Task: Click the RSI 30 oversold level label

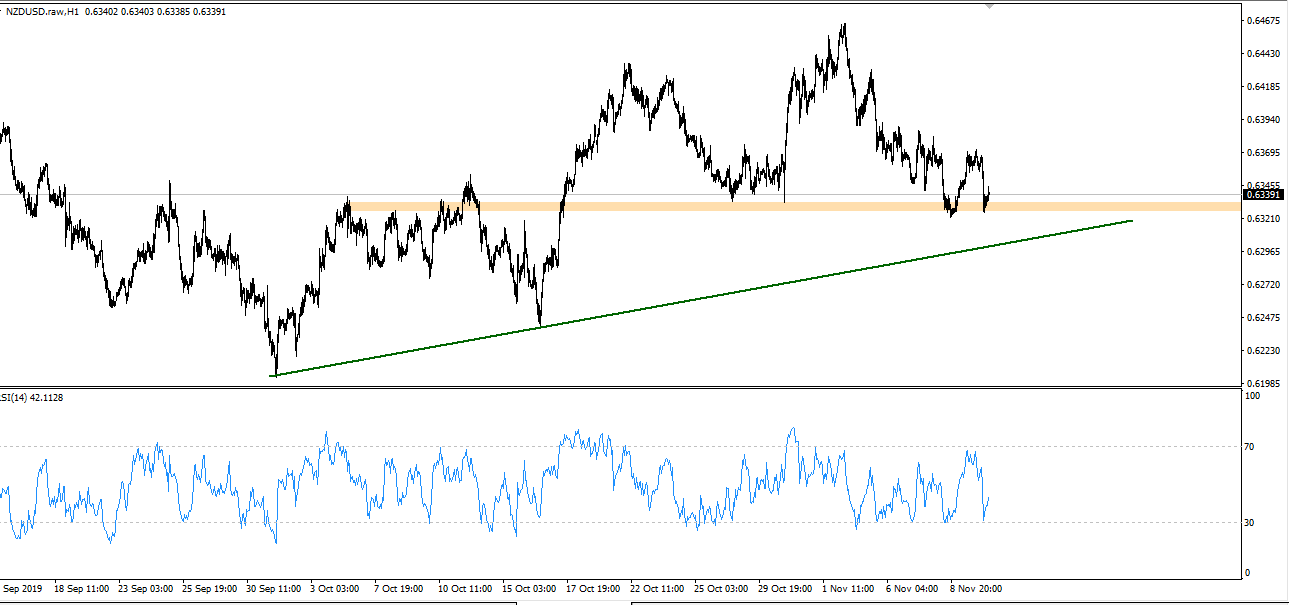Action: (x=1248, y=522)
